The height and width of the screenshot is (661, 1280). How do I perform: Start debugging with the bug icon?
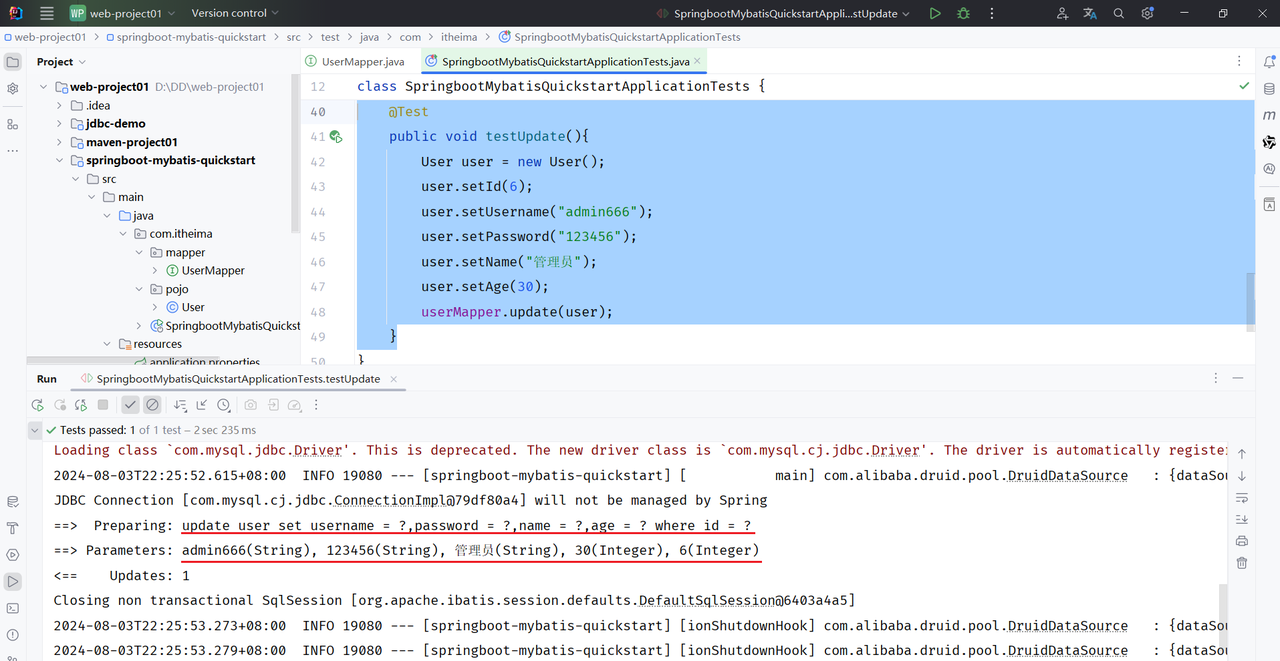[x=963, y=14]
